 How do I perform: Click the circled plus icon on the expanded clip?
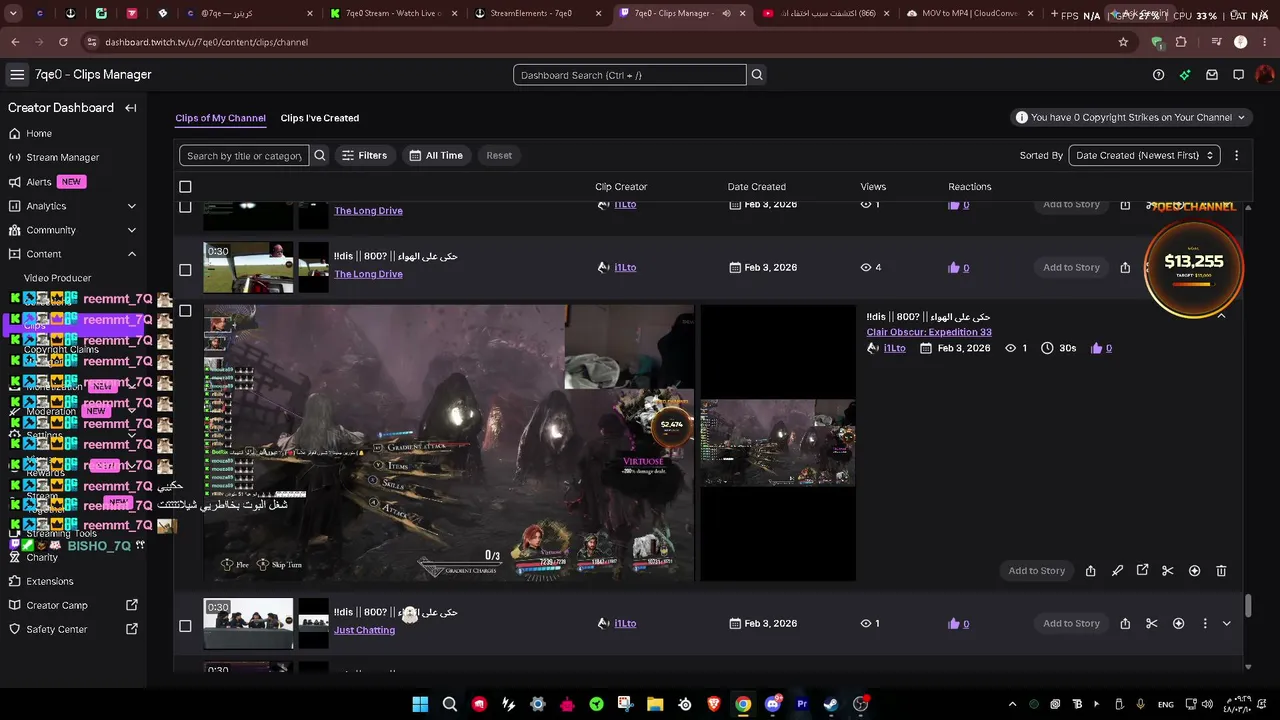click(1194, 571)
